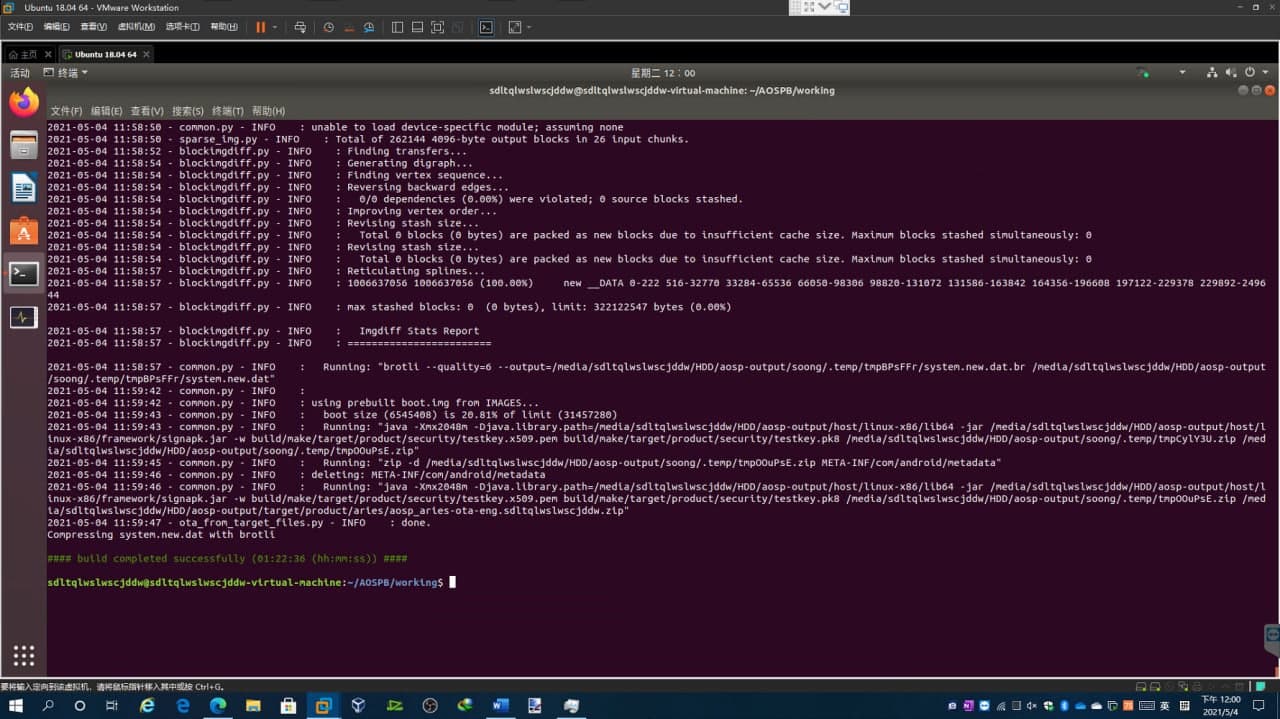Click the terminal command prompt line

click(251, 582)
